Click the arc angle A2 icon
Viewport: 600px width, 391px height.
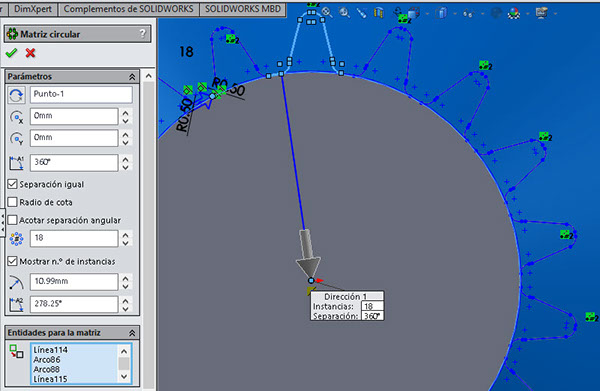(x=16, y=305)
